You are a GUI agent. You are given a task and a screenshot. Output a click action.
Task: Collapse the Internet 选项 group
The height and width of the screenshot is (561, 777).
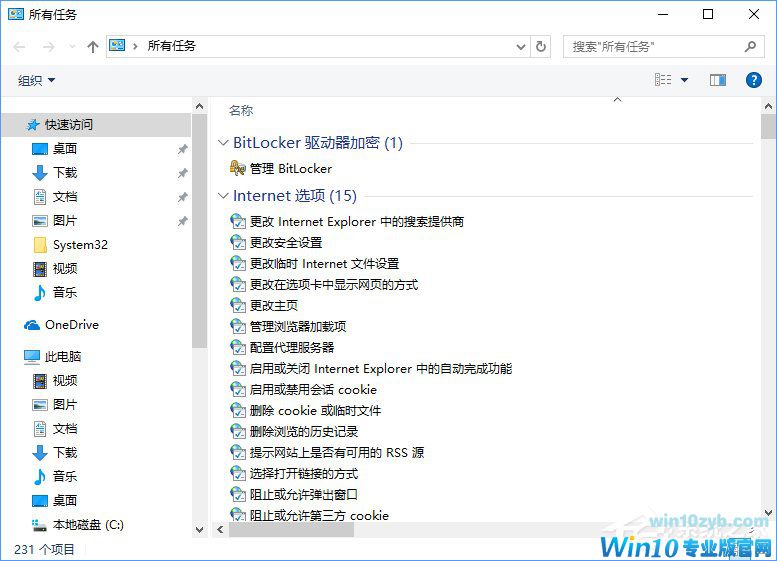[x=223, y=196]
